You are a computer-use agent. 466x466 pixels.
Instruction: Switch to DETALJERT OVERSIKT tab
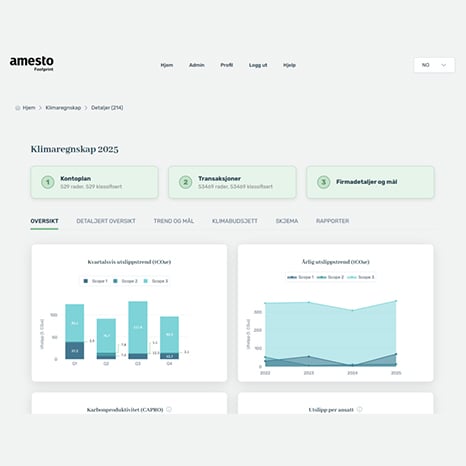pos(106,221)
